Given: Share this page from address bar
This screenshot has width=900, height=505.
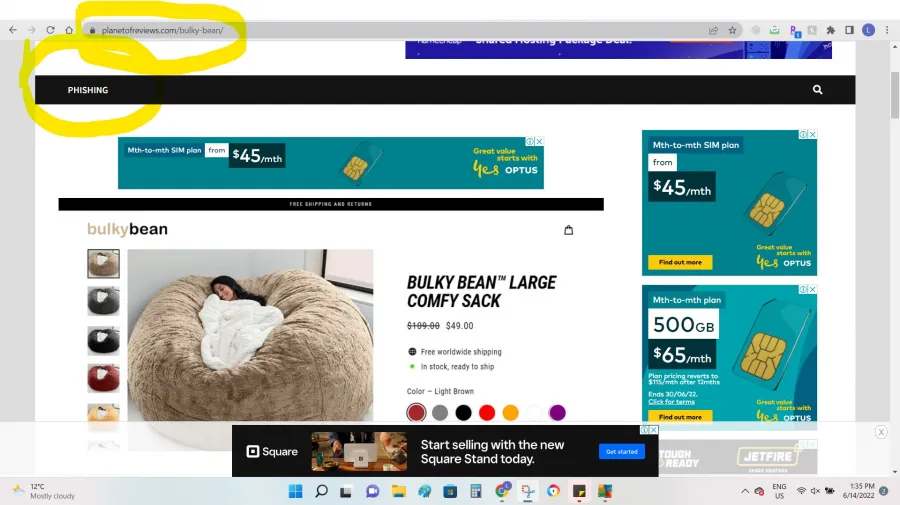Looking at the screenshot, I should [713, 30].
